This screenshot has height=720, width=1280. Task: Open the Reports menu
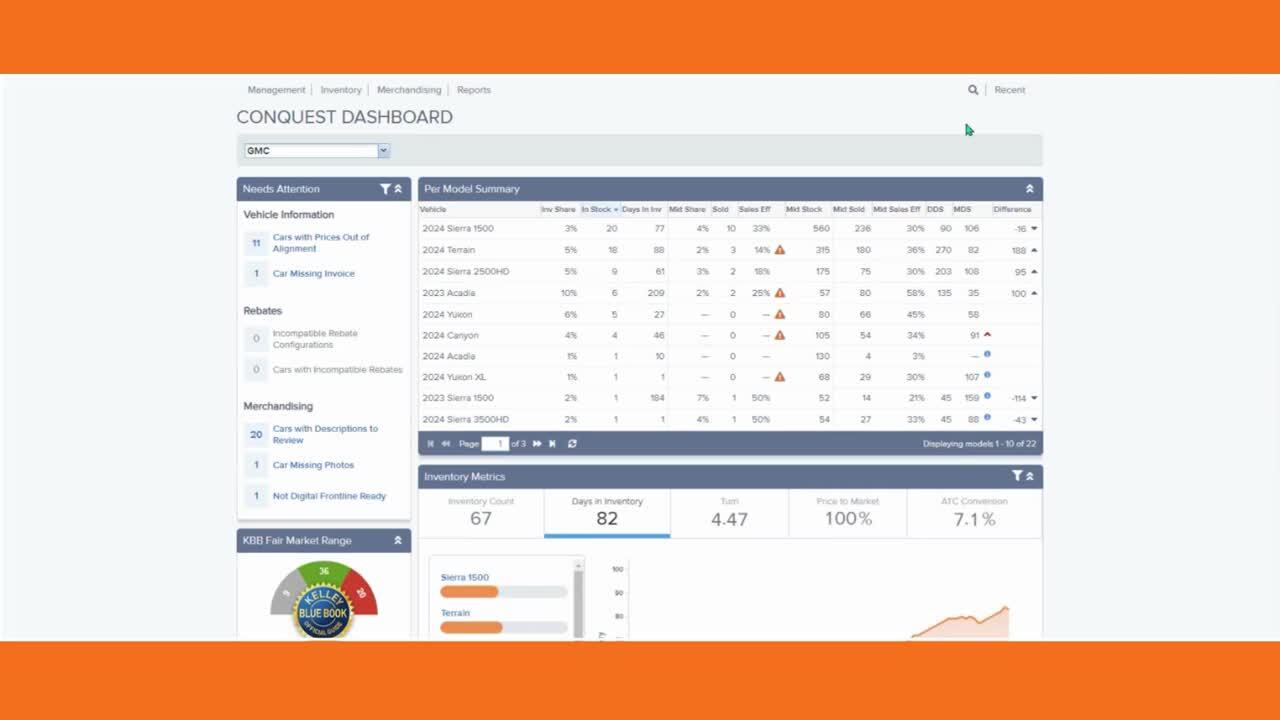pyautogui.click(x=474, y=90)
